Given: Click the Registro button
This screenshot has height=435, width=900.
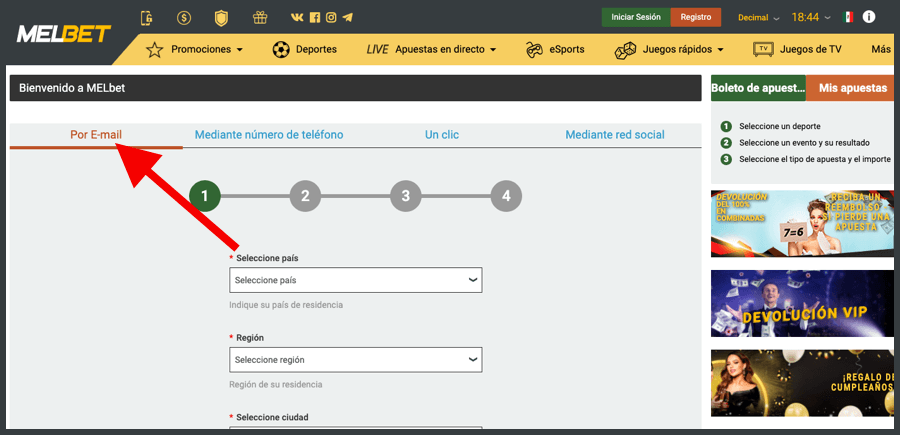Looking at the screenshot, I should coord(696,17).
